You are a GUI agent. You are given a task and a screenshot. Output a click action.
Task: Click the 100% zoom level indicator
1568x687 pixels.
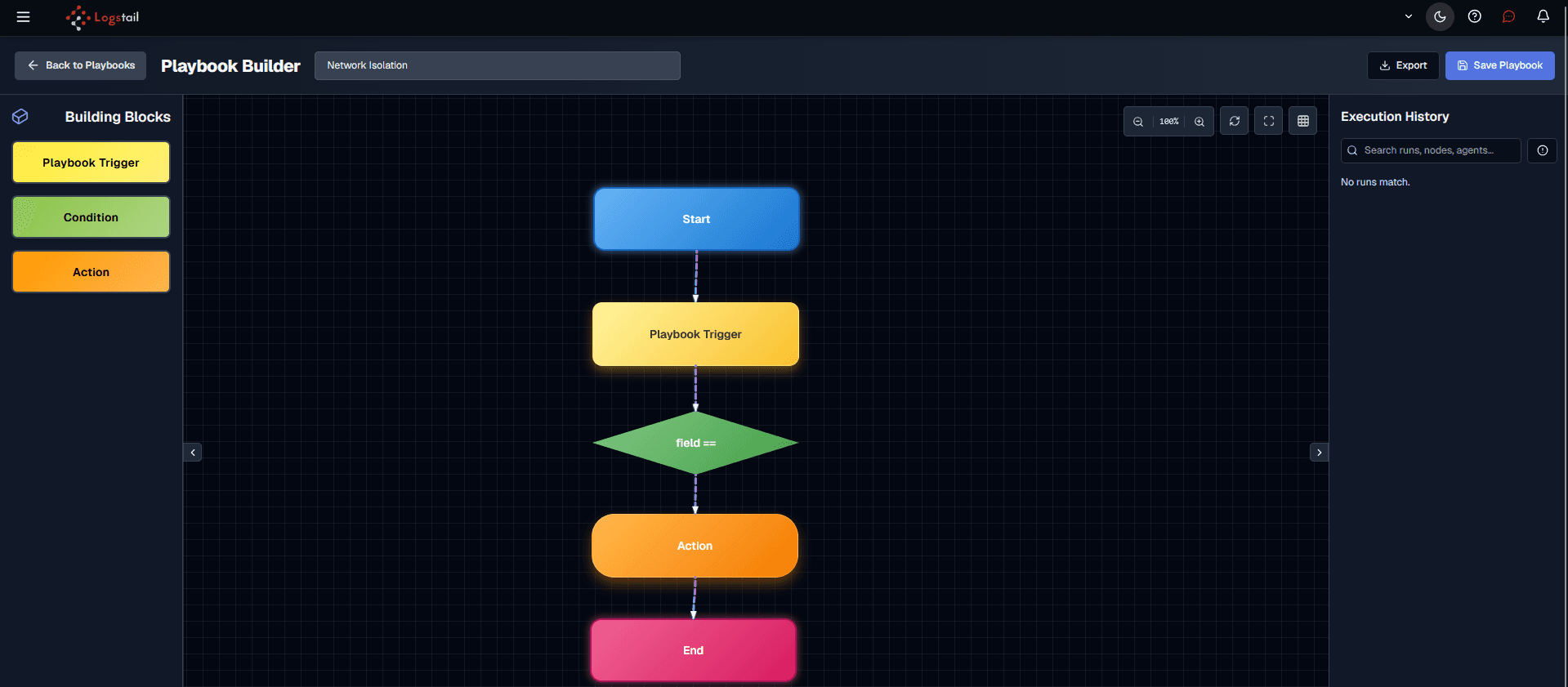point(1169,122)
